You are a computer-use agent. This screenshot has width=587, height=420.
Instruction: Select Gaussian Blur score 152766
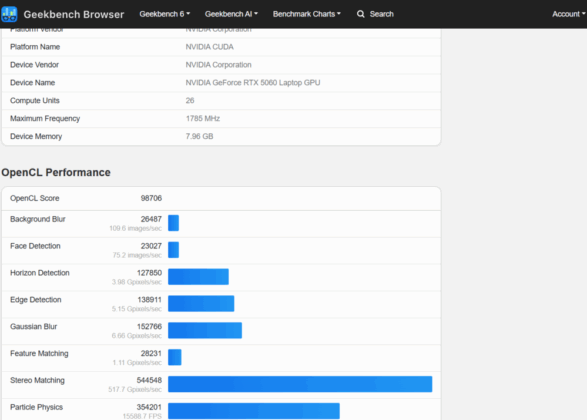[x=149, y=327]
